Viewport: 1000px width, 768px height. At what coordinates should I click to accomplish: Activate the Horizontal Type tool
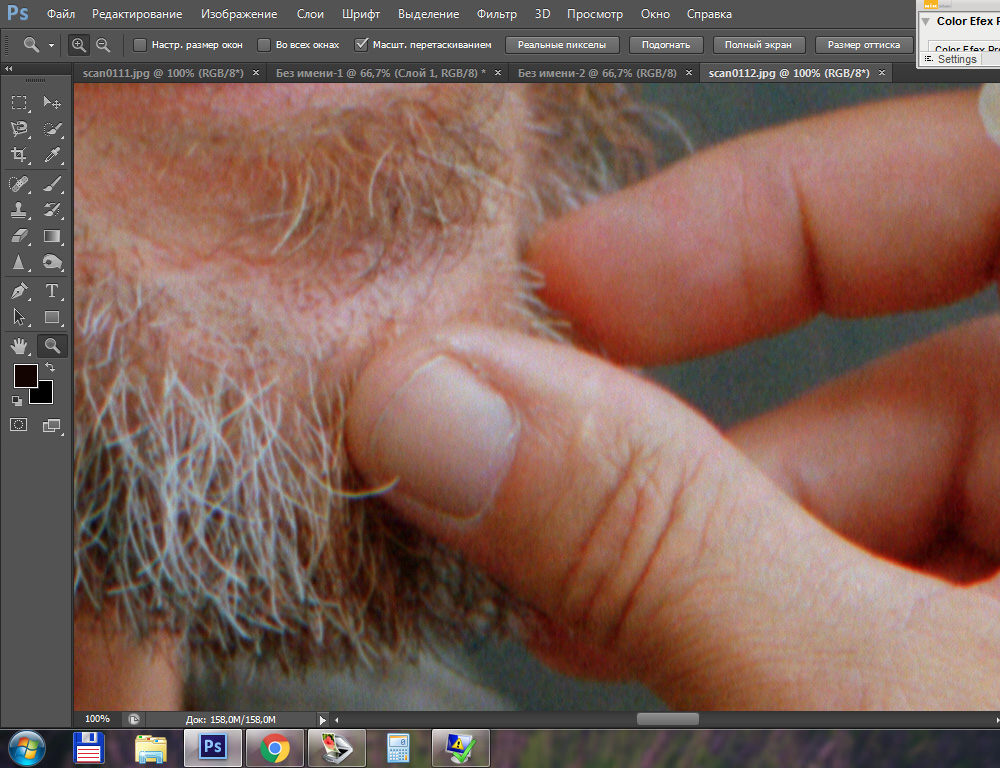pos(53,291)
